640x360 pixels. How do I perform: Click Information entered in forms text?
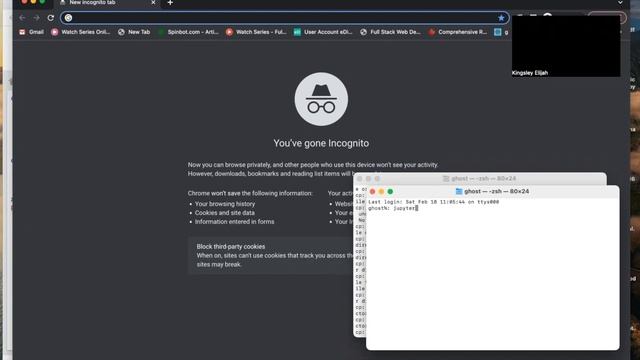(x=234, y=222)
